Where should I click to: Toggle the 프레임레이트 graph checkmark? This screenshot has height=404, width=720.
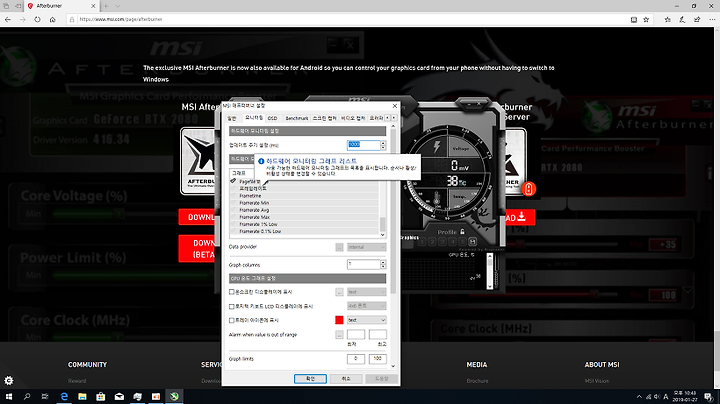[233, 189]
